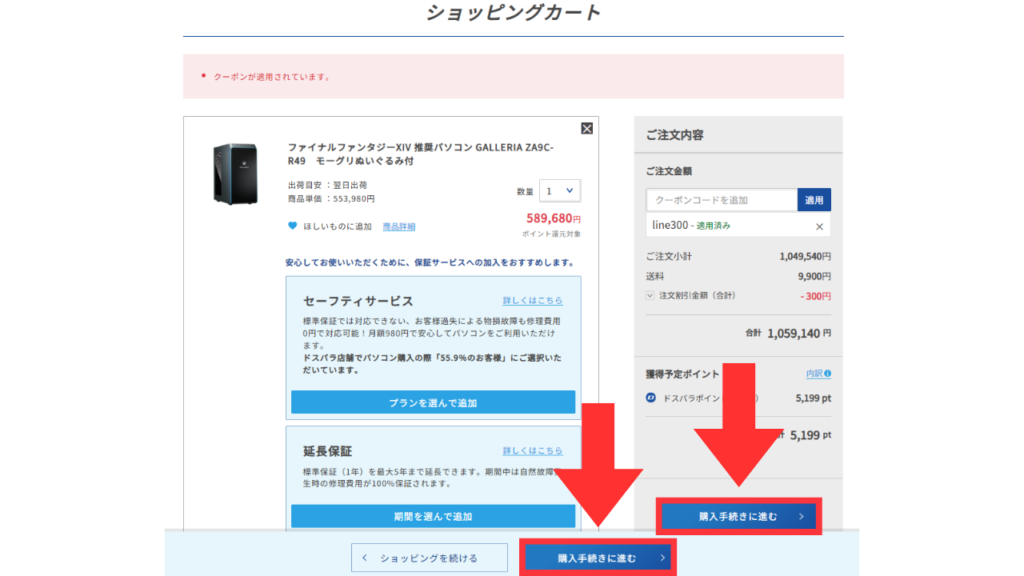This screenshot has width=1024, height=576.
Task: Click the プランを選んで追加 button
Action: [433, 402]
